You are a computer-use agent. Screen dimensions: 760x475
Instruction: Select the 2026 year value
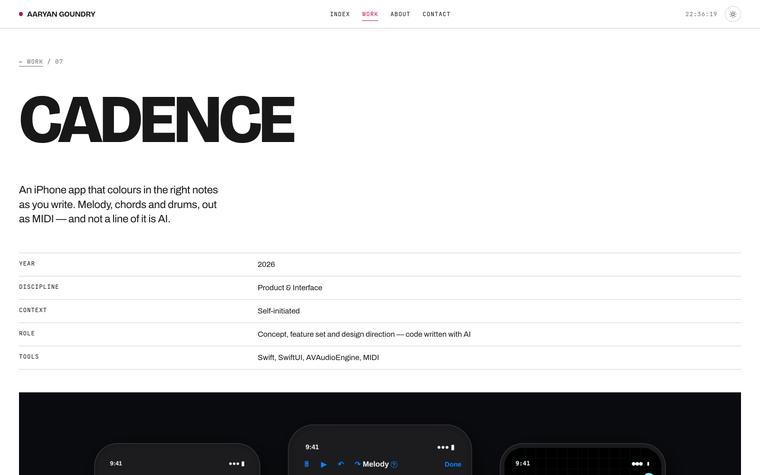(x=266, y=264)
